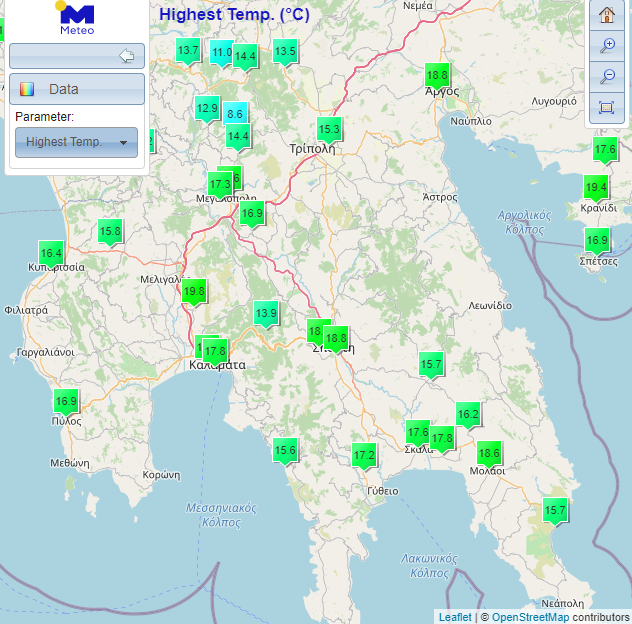The width and height of the screenshot is (632, 624).
Task: Click the Γαργαλιάνοι town label
Action: click(x=46, y=352)
